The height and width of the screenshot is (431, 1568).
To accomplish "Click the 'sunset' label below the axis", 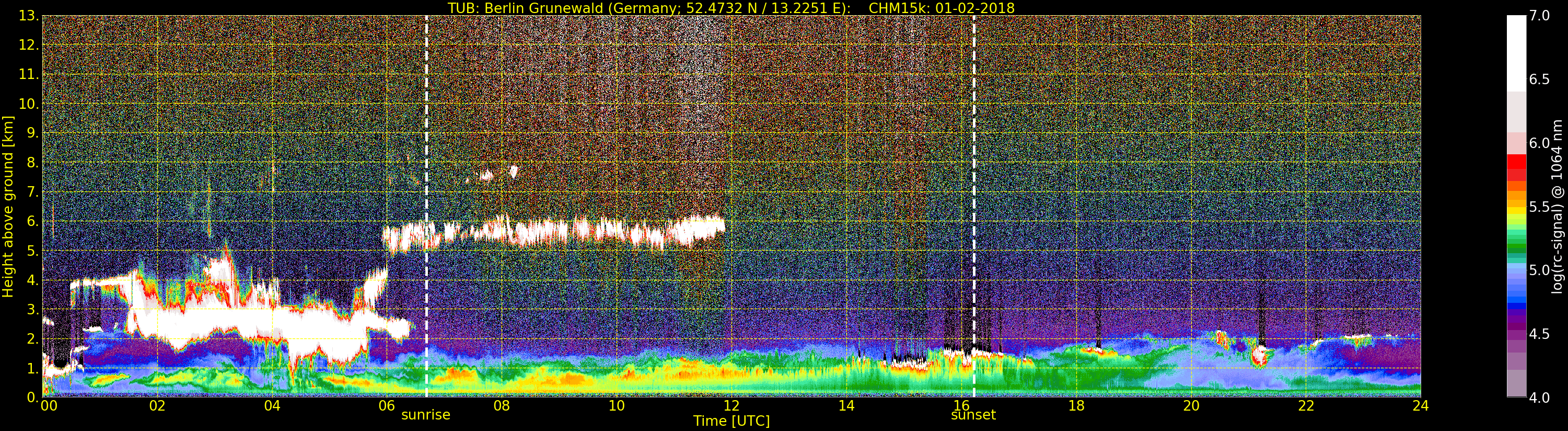I will coord(973,415).
